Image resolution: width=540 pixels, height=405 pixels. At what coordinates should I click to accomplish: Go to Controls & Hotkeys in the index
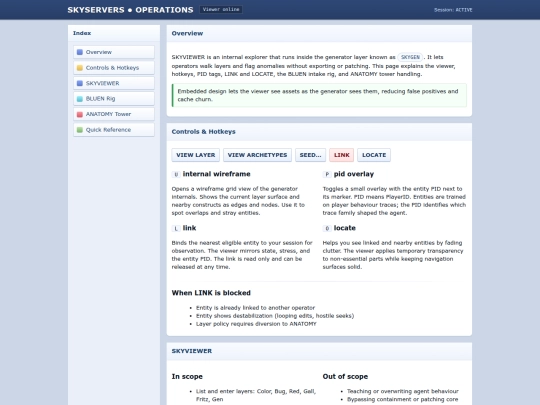tap(114, 68)
